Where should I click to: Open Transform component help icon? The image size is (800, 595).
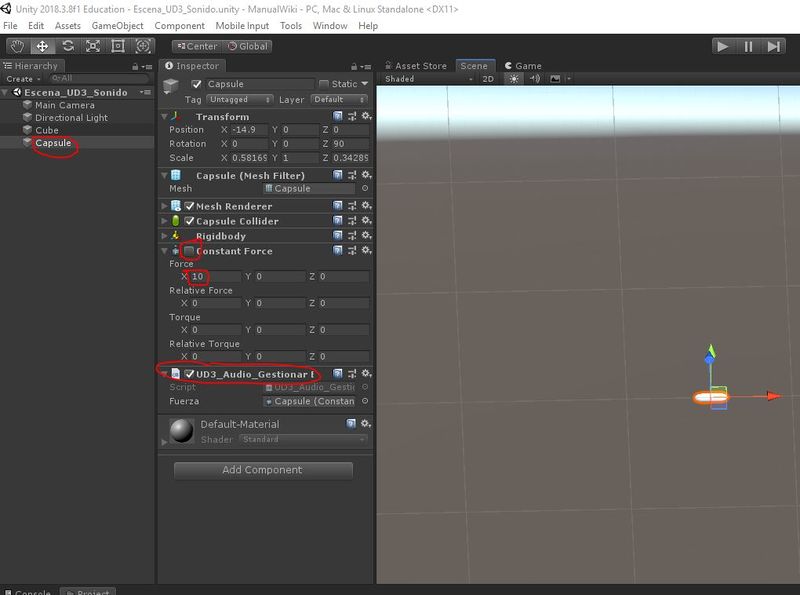[337, 116]
